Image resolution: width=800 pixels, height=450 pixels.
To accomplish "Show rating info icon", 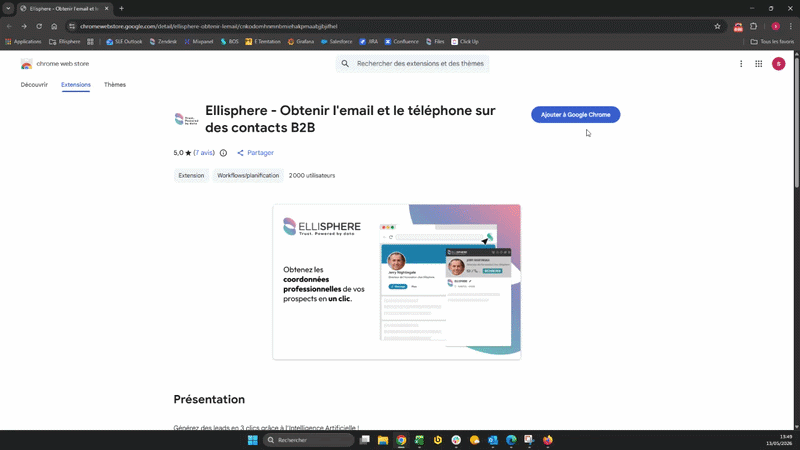I will pyautogui.click(x=223, y=153).
